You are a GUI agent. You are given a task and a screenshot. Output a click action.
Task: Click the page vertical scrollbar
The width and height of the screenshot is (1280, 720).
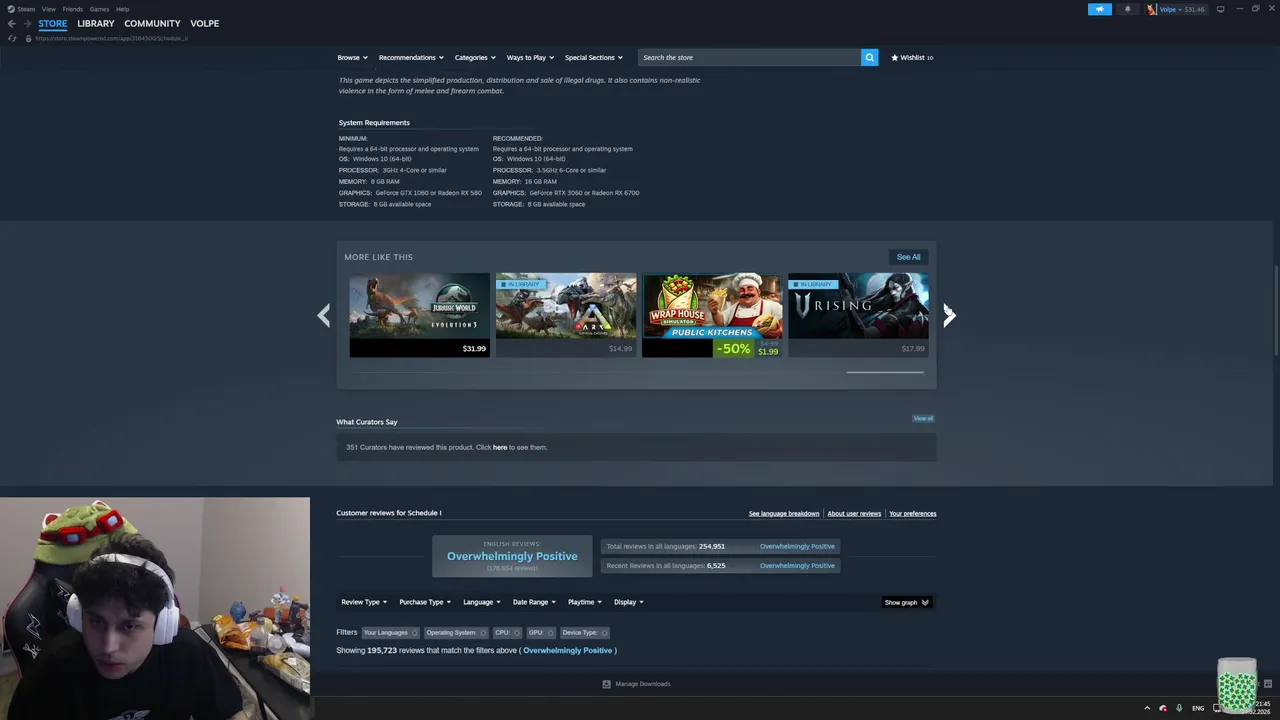1276,310
